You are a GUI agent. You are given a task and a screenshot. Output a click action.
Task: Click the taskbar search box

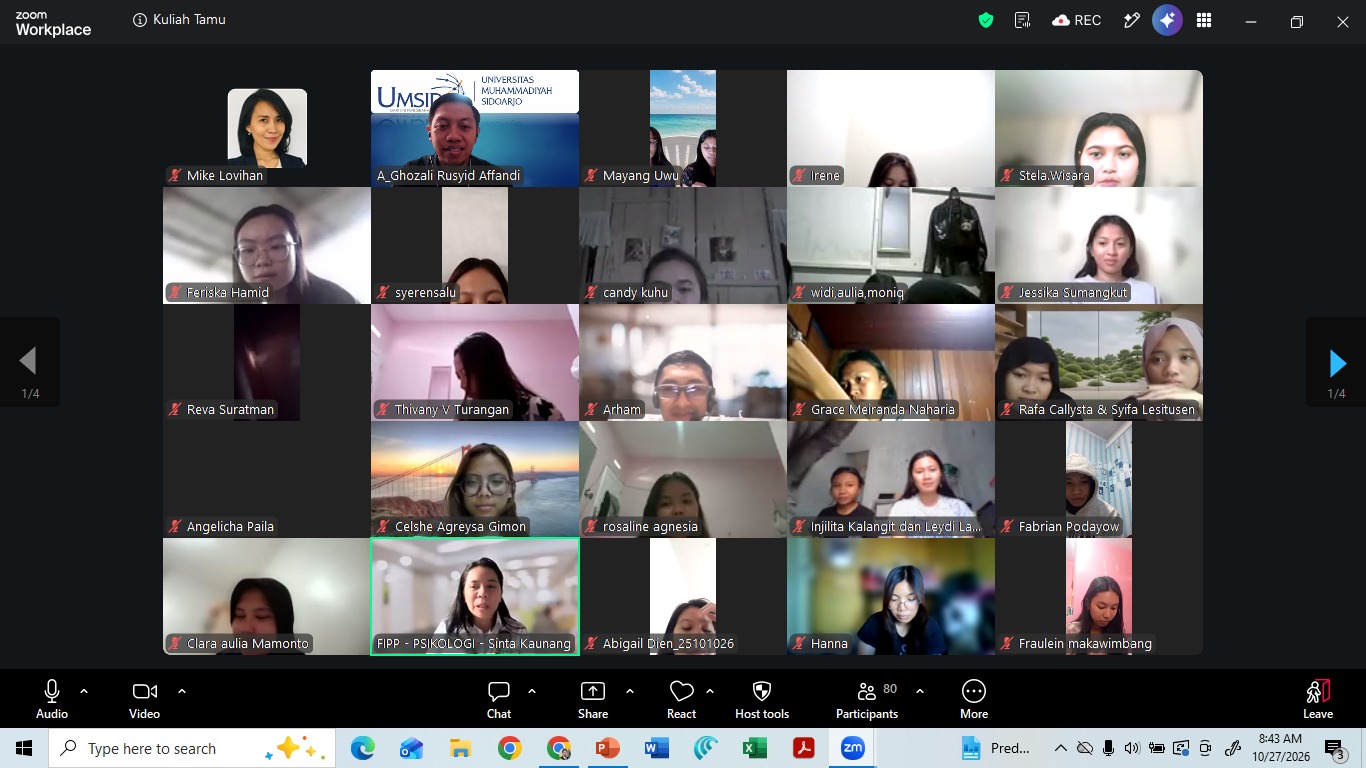tap(192, 748)
